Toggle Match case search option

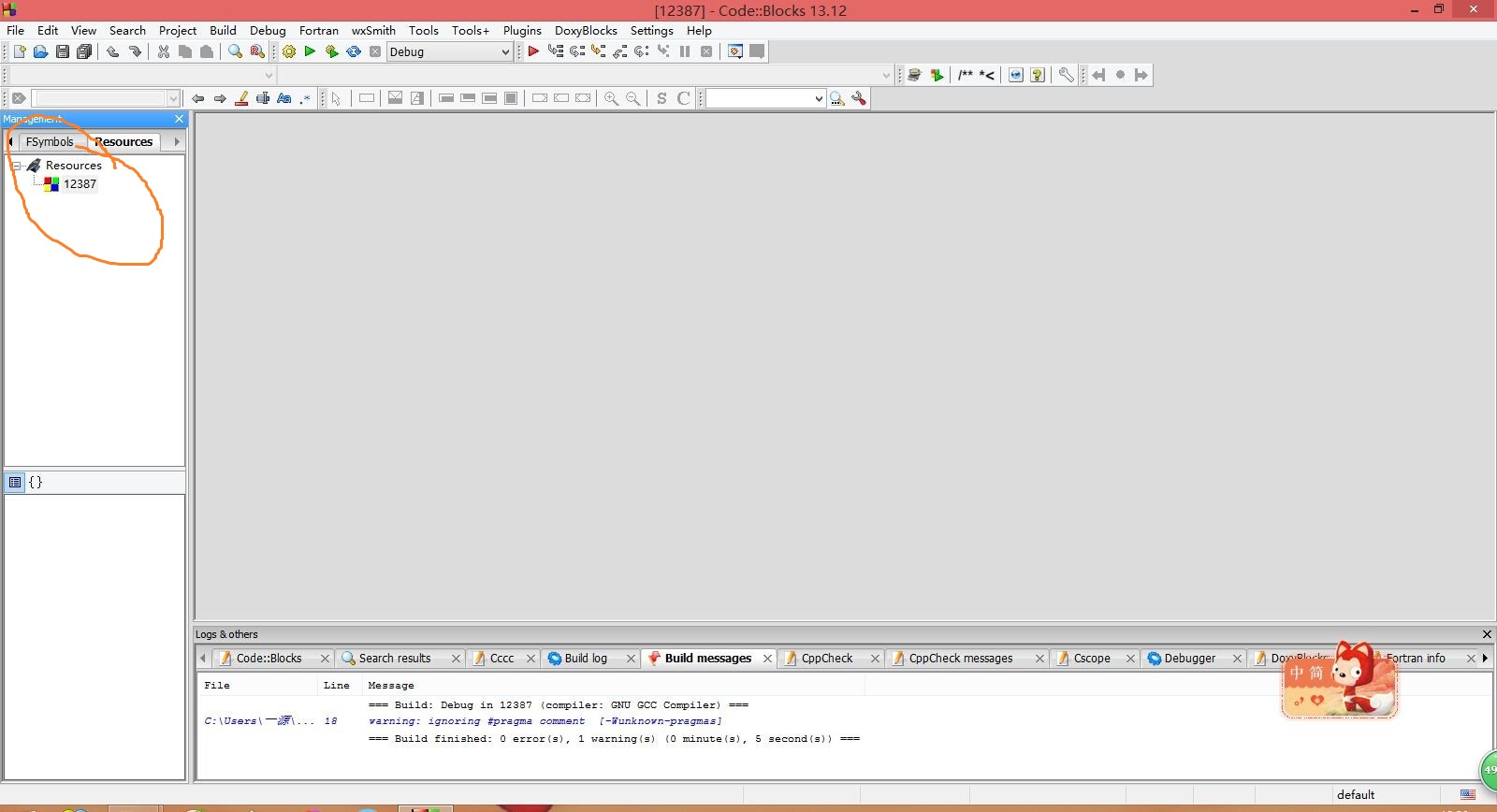pos(284,98)
